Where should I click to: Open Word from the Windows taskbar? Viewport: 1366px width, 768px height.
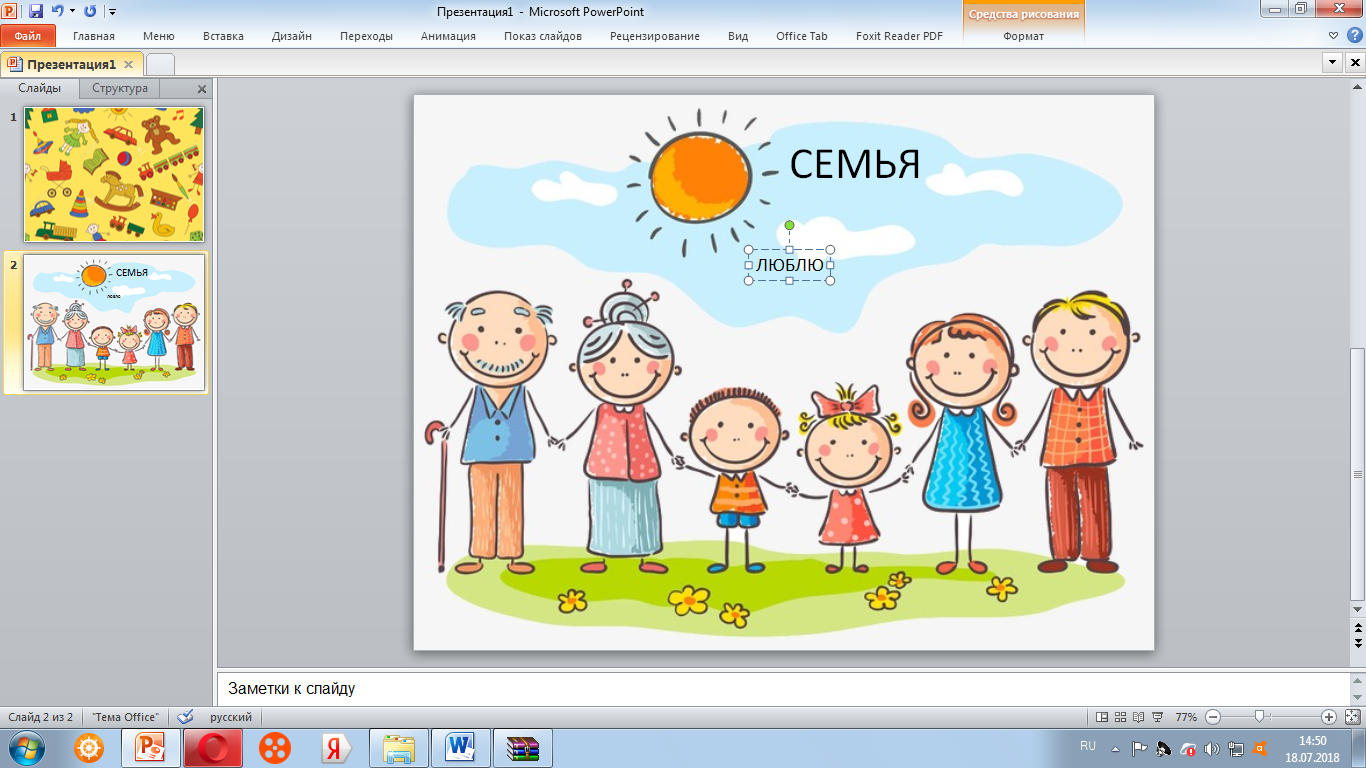click(461, 748)
